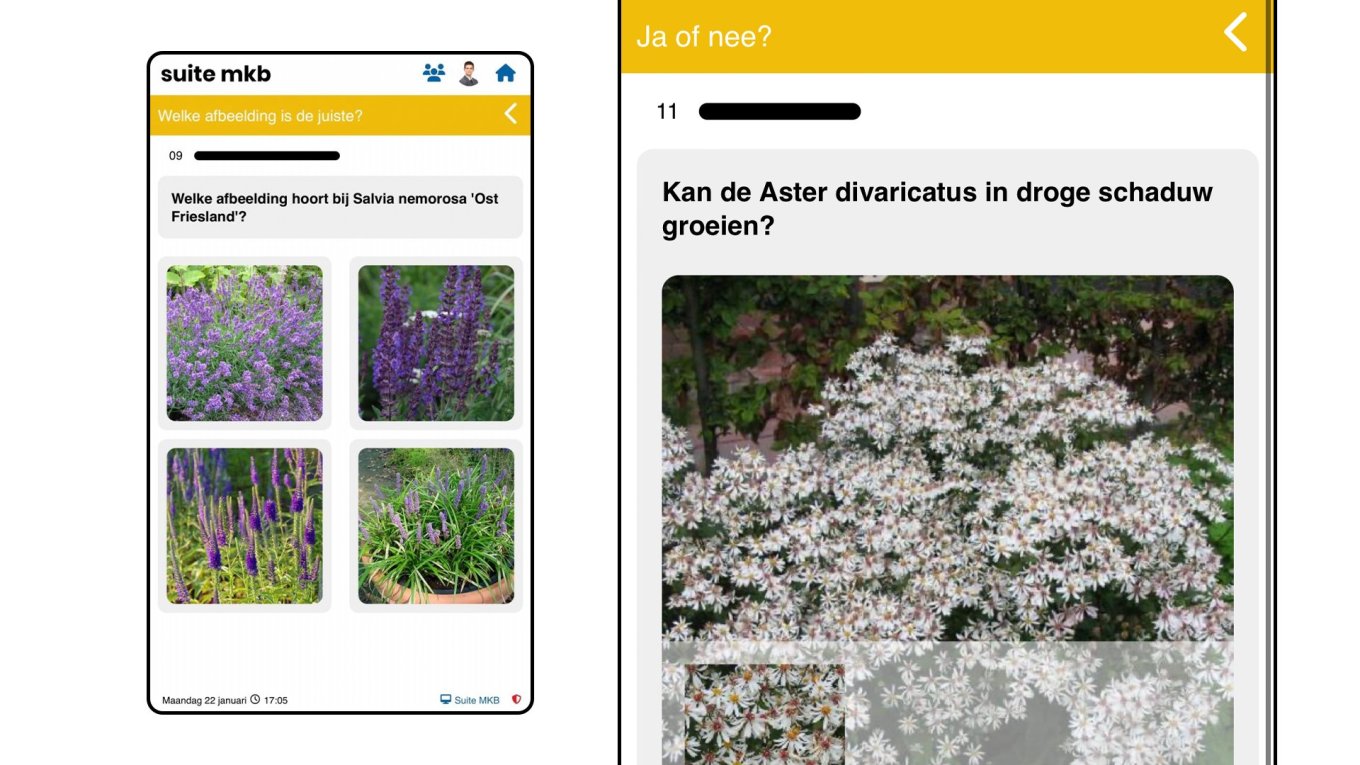Click the question about Aster divaricatus dry shade

click(x=936, y=207)
